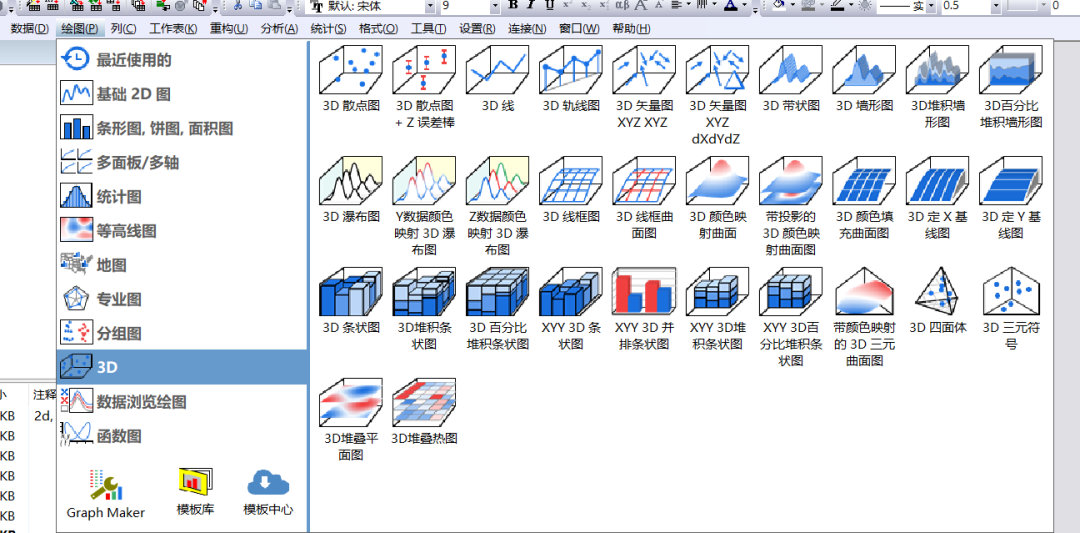1080x533 pixels.
Task: Open the 数据浏览绘图 category
Action: coord(182,401)
